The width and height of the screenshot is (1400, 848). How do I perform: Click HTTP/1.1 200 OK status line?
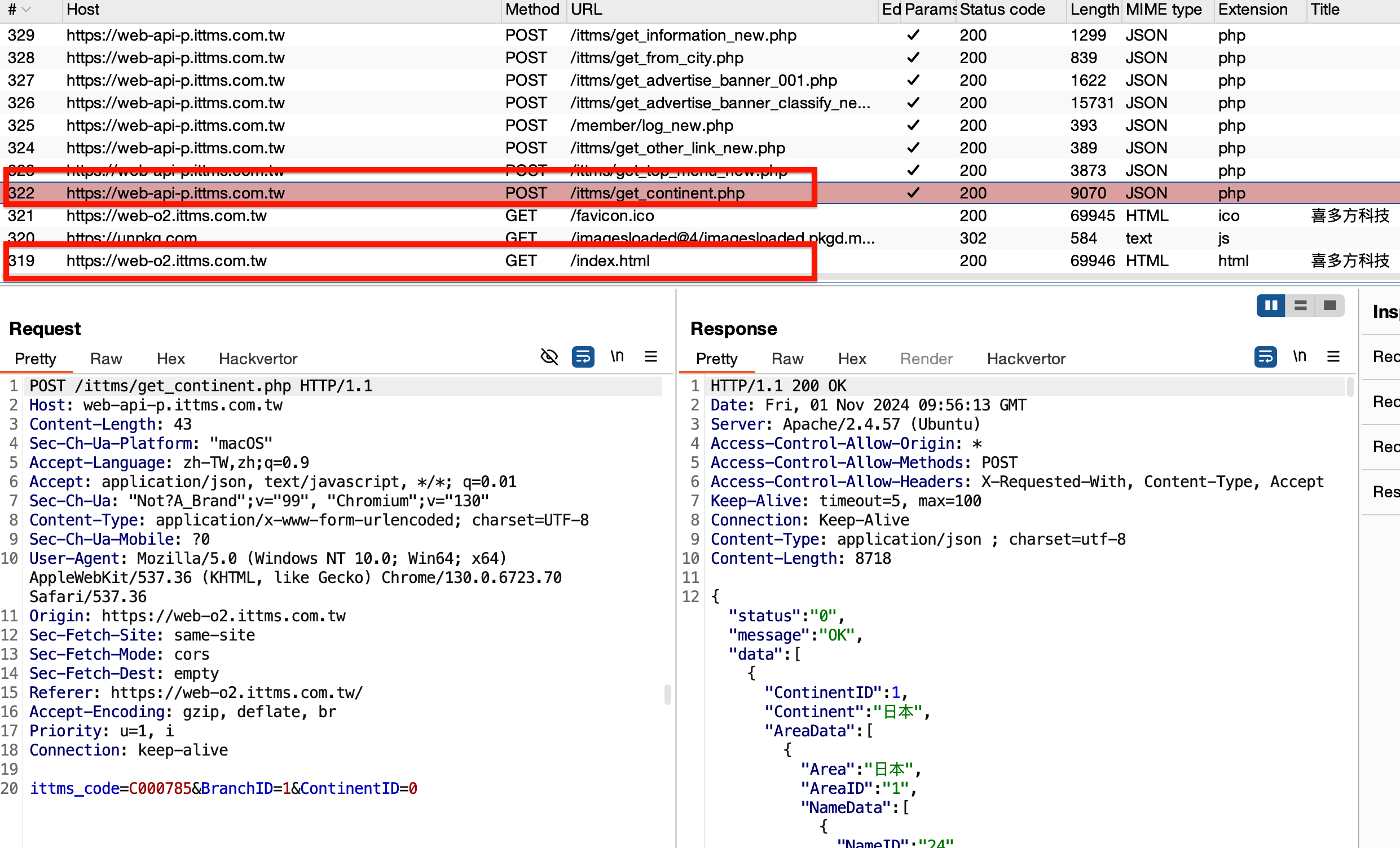pyautogui.click(x=778, y=386)
